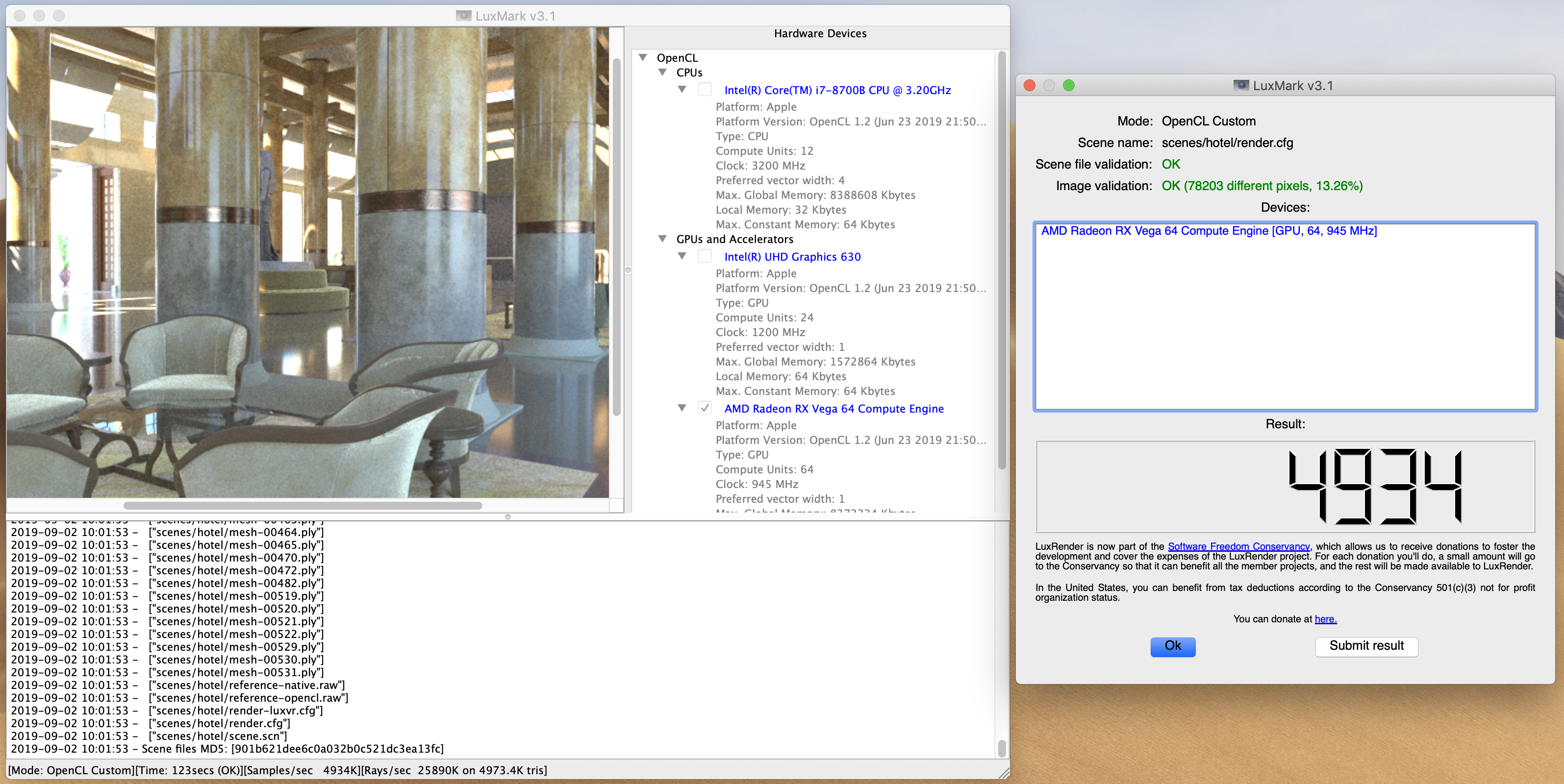Open the Software Freedom Conservancy link
1564x784 pixels.
[1238, 546]
